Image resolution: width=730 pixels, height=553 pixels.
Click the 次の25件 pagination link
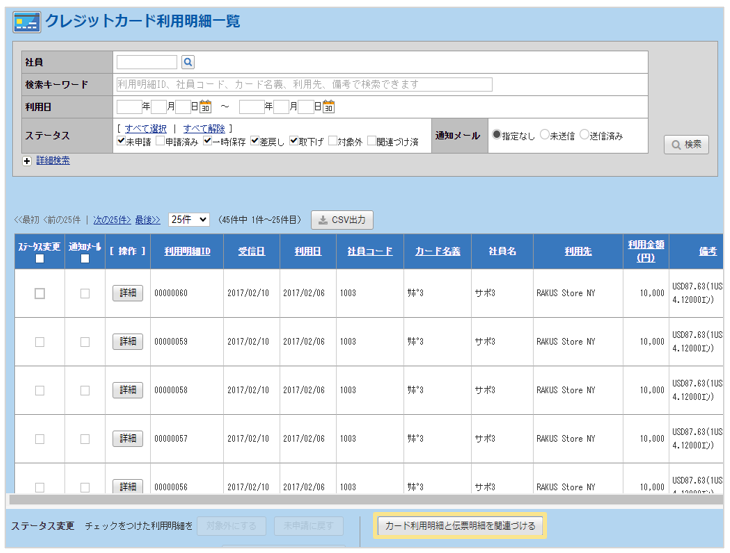112,219
